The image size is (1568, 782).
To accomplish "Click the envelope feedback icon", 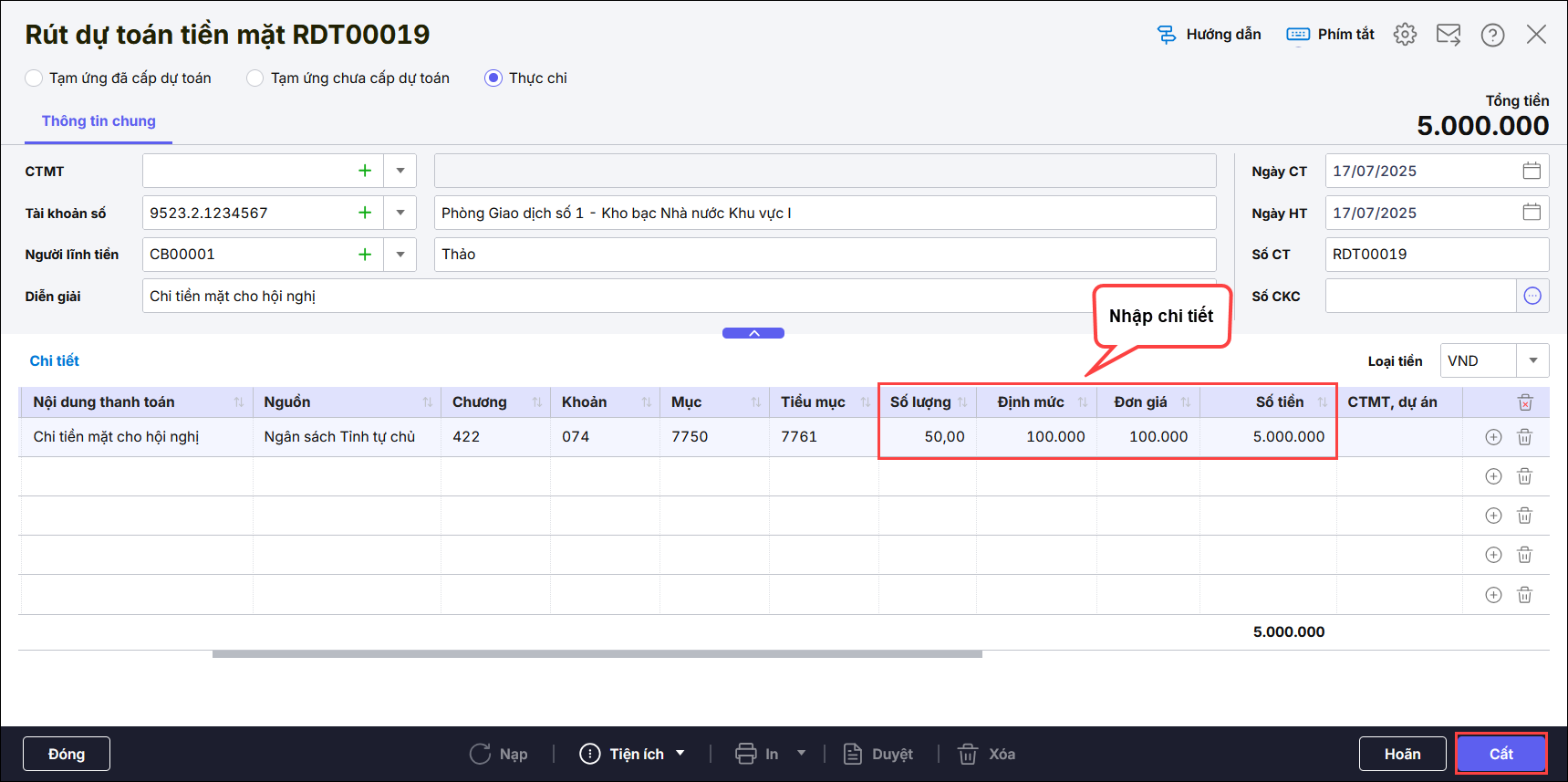I will pyautogui.click(x=1449, y=35).
